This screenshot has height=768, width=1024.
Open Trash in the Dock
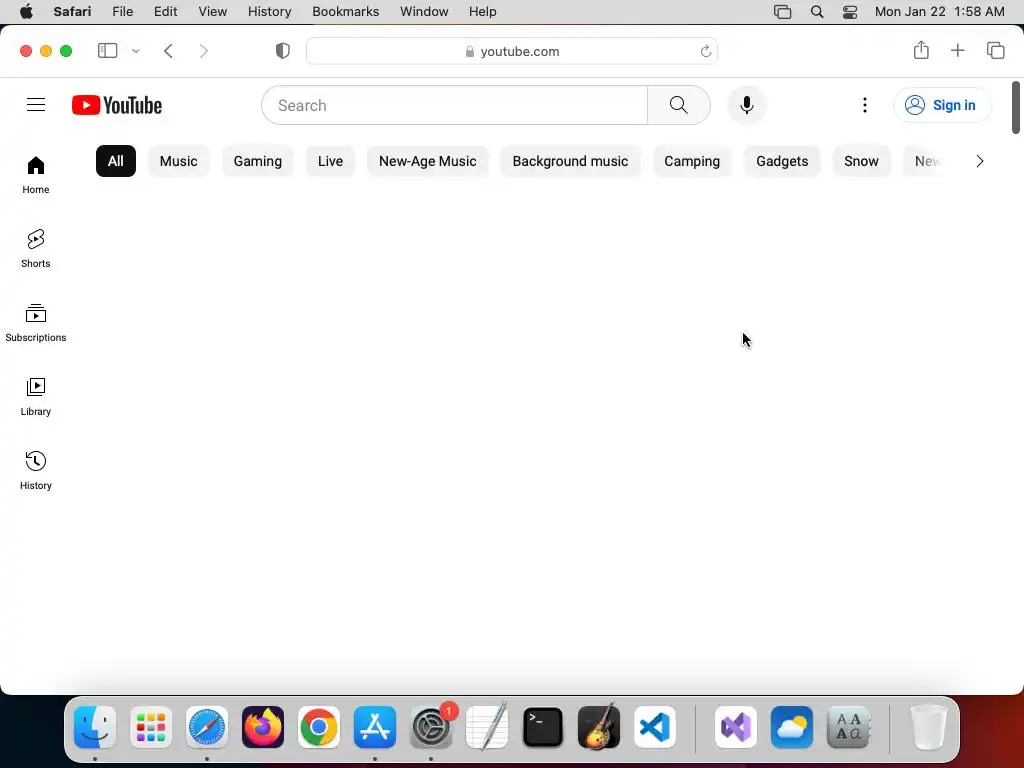coord(928,727)
